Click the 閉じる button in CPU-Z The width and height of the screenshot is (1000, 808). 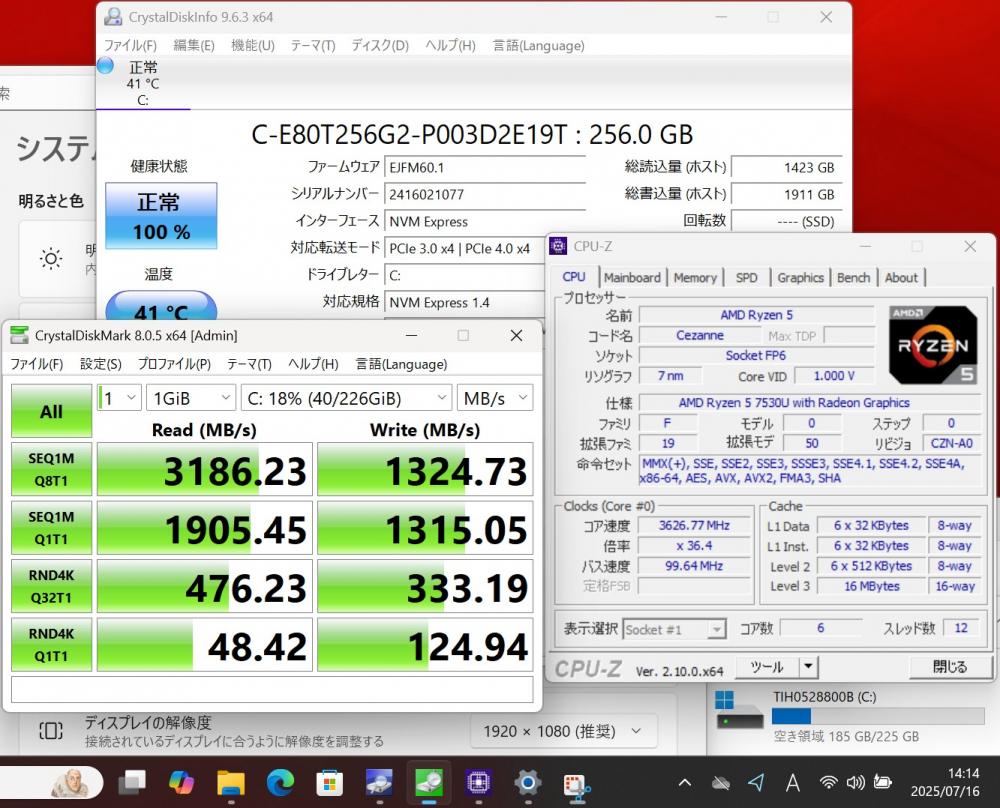click(x=950, y=667)
